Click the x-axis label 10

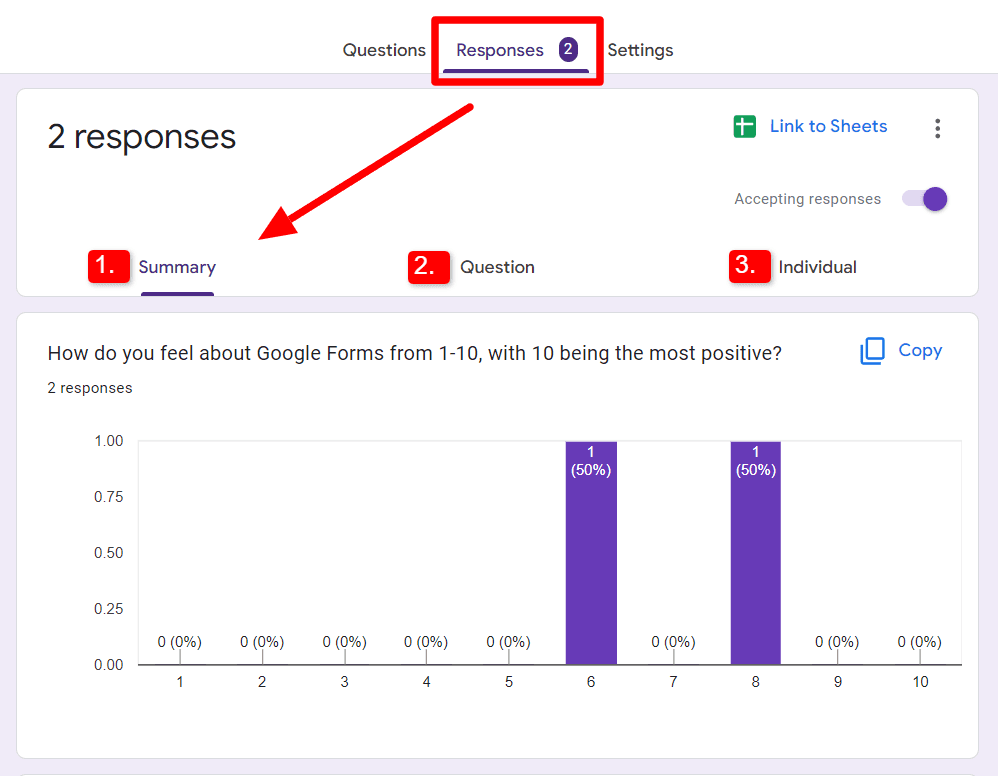tap(920, 682)
